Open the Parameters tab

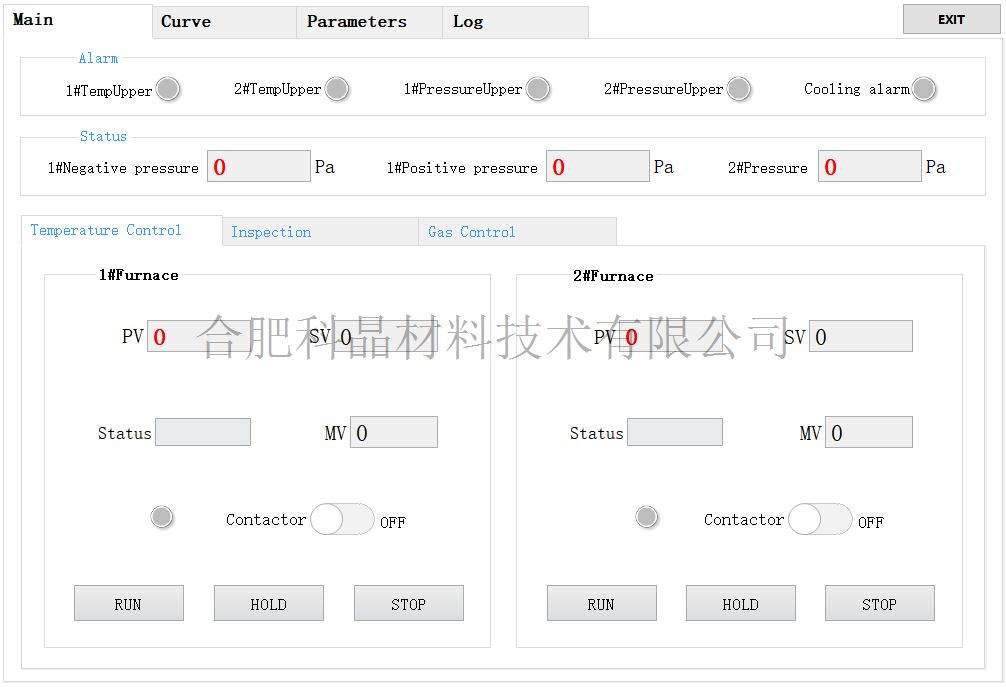(x=369, y=22)
